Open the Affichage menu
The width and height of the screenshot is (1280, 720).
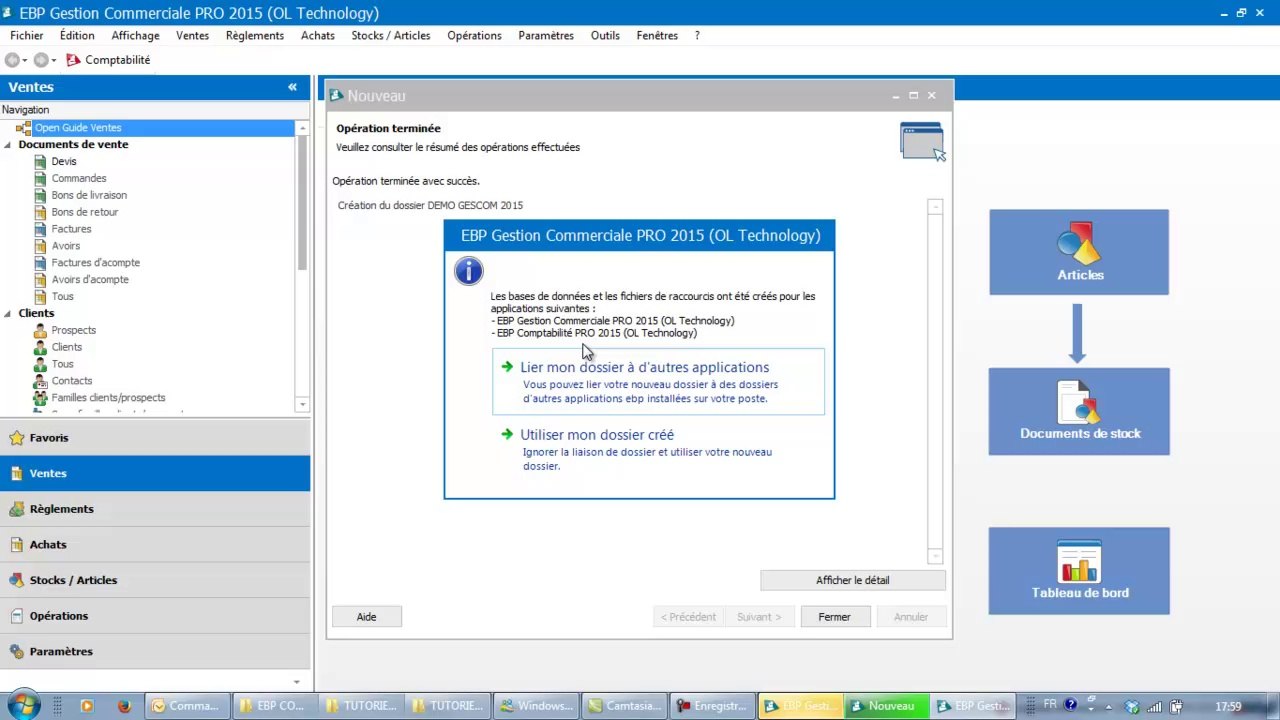coord(135,35)
